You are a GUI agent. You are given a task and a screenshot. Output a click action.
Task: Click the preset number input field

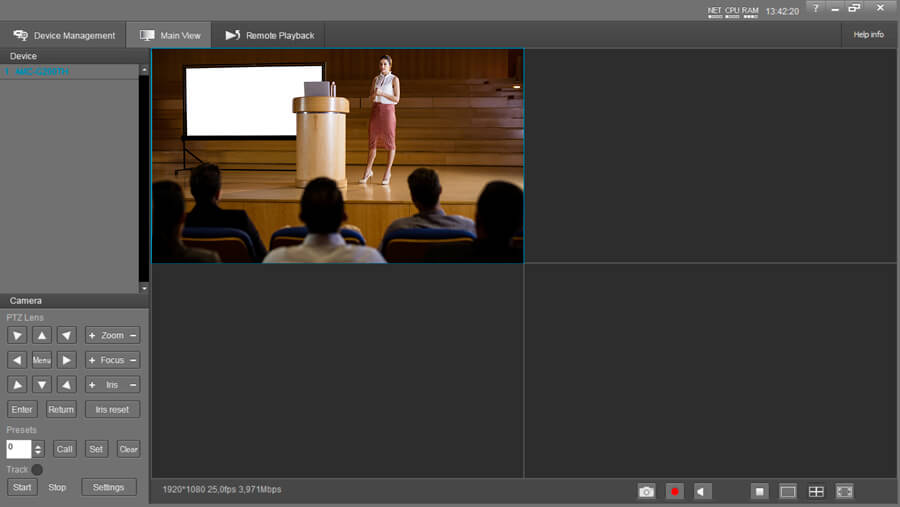(x=19, y=449)
